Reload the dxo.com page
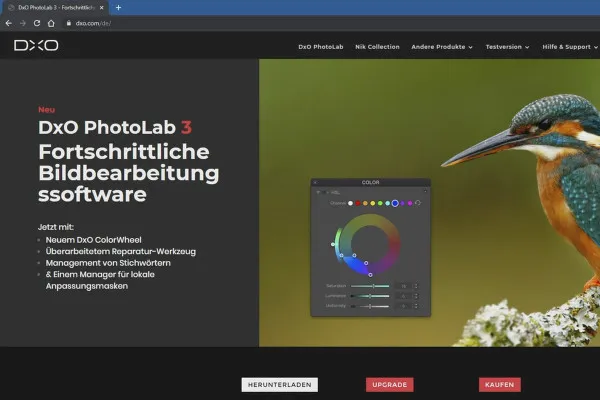The width and height of the screenshot is (600, 400). point(37,23)
